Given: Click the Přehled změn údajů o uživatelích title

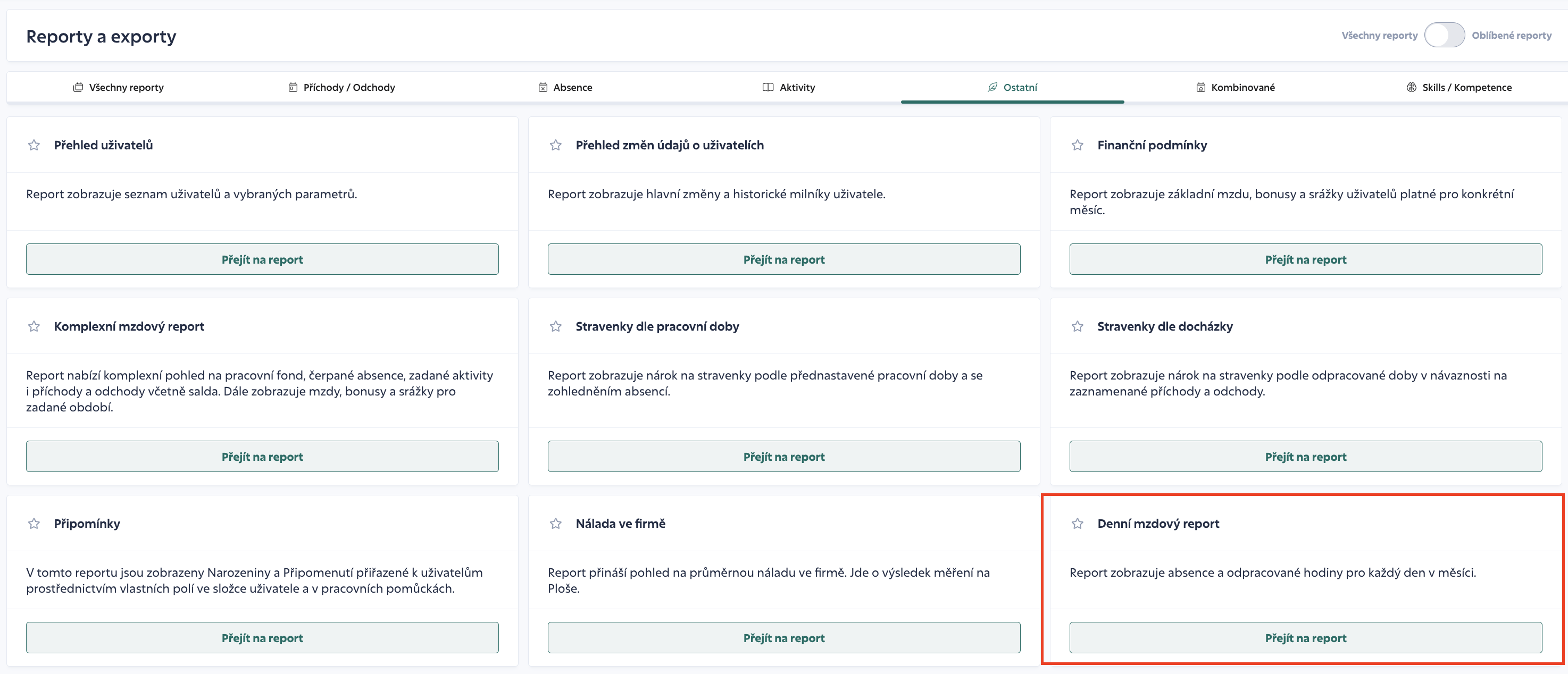Looking at the screenshot, I should 670,145.
